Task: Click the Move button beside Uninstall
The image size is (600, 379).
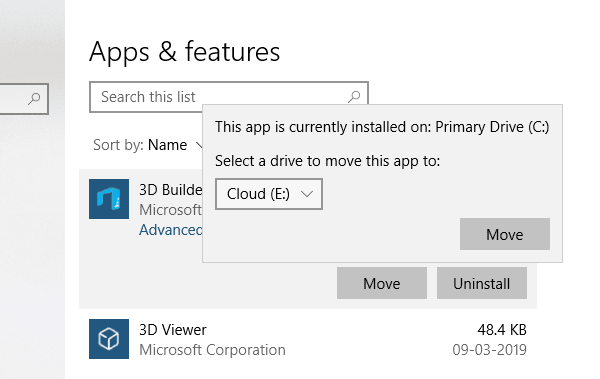Action: point(382,283)
